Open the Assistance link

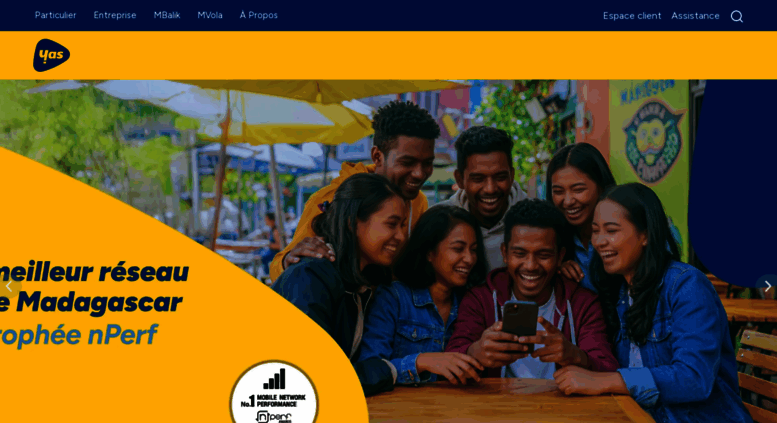coord(695,16)
